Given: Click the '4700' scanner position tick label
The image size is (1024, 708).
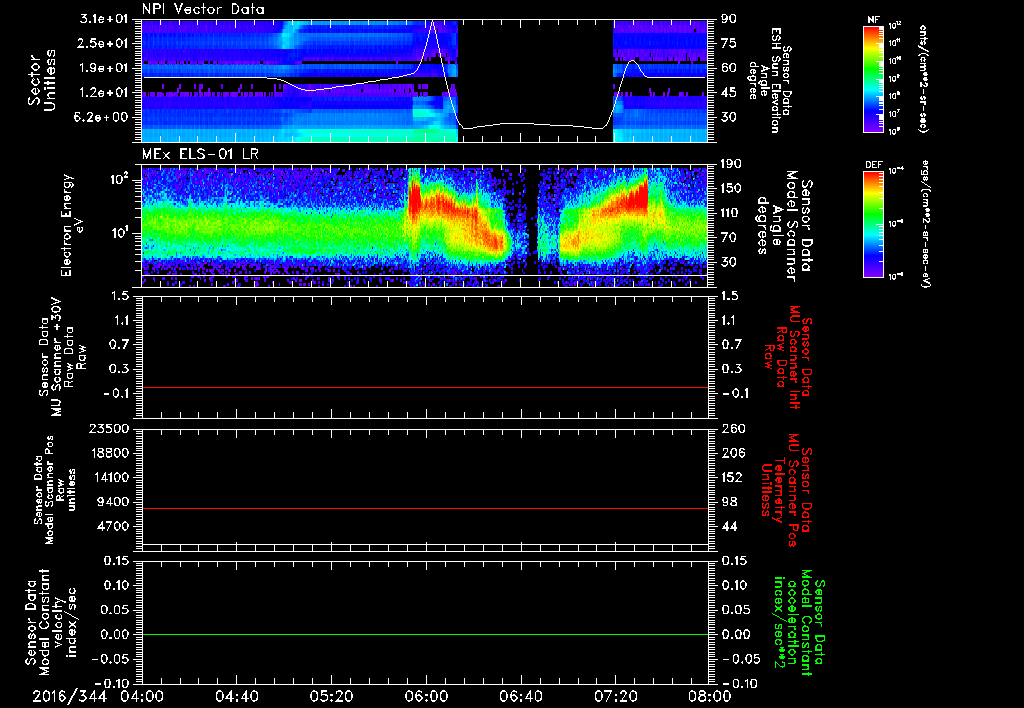Looking at the screenshot, I should (x=114, y=526).
